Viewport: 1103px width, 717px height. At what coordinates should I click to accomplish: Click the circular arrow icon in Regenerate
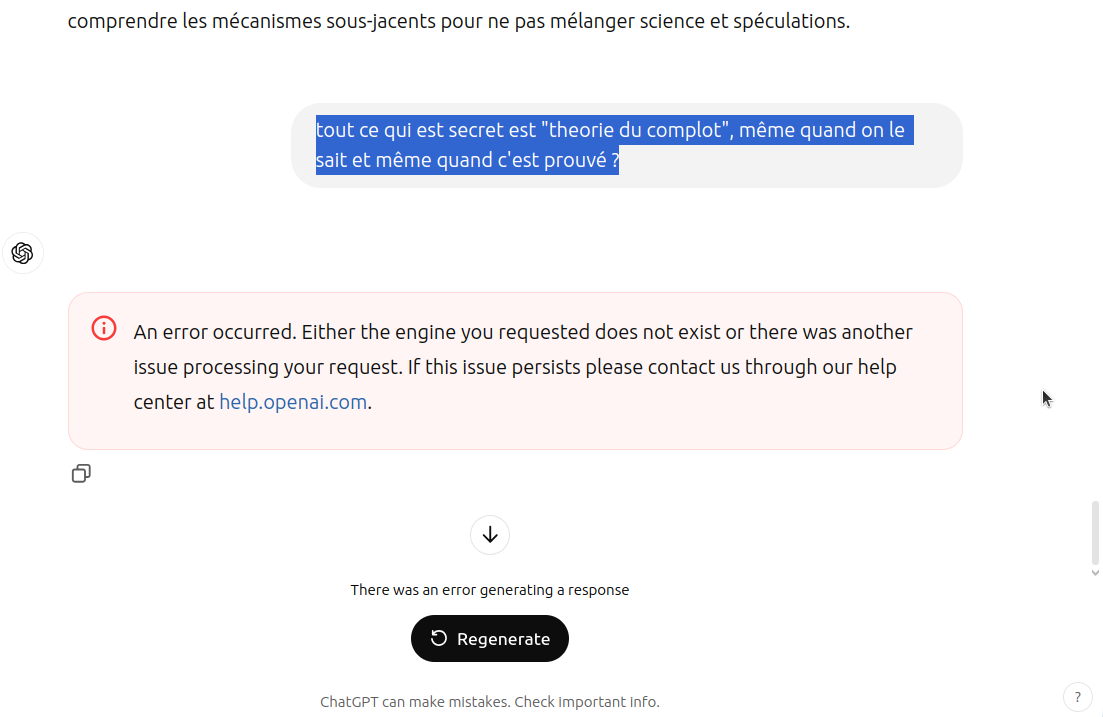click(x=439, y=638)
